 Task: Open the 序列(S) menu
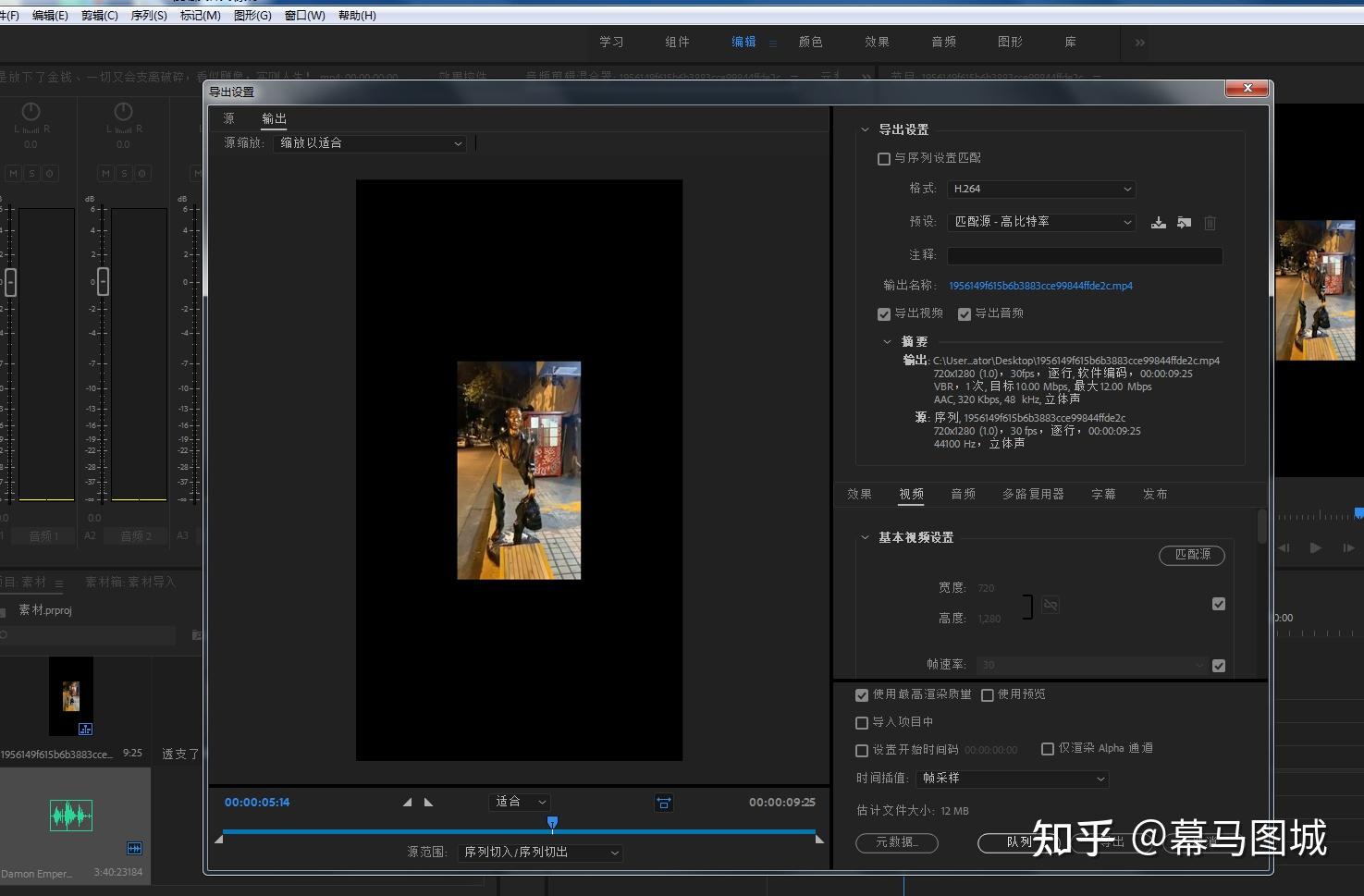pyautogui.click(x=149, y=16)
